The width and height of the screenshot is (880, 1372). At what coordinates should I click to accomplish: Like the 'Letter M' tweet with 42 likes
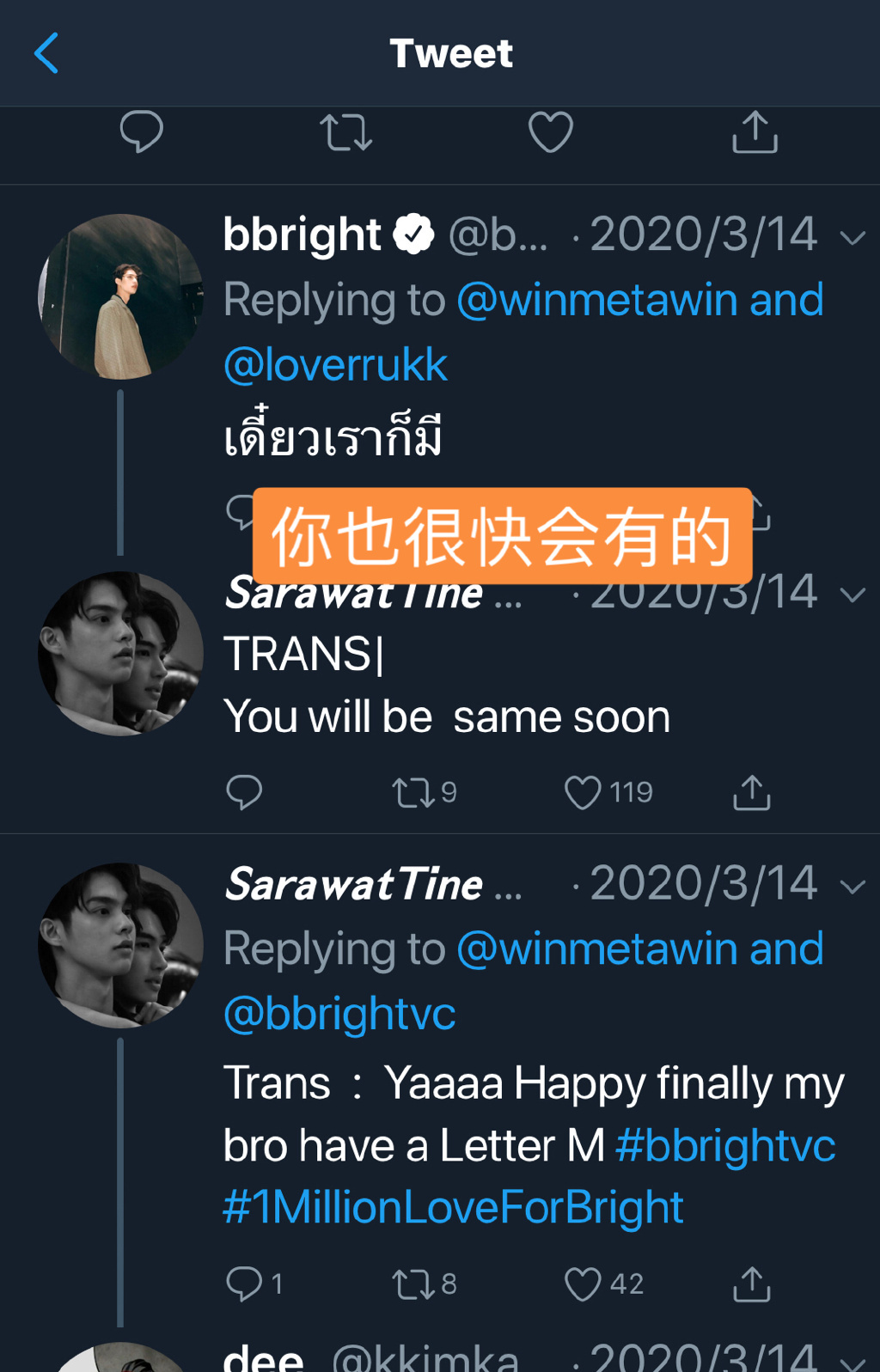click(583, 1284)
